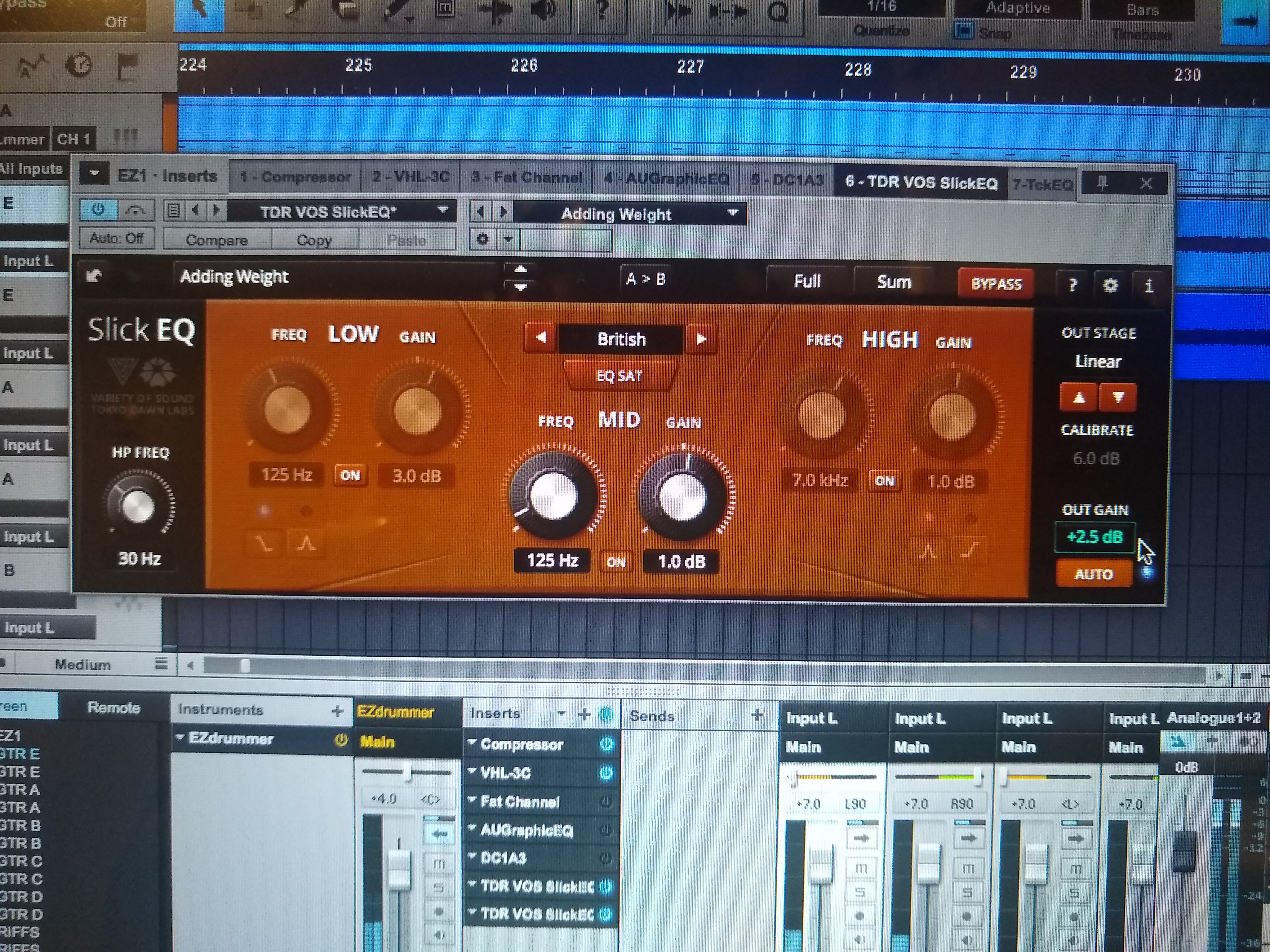Select the HIGH band bell shape icon
1270x952 pixels.
click(x=928, y=552)
